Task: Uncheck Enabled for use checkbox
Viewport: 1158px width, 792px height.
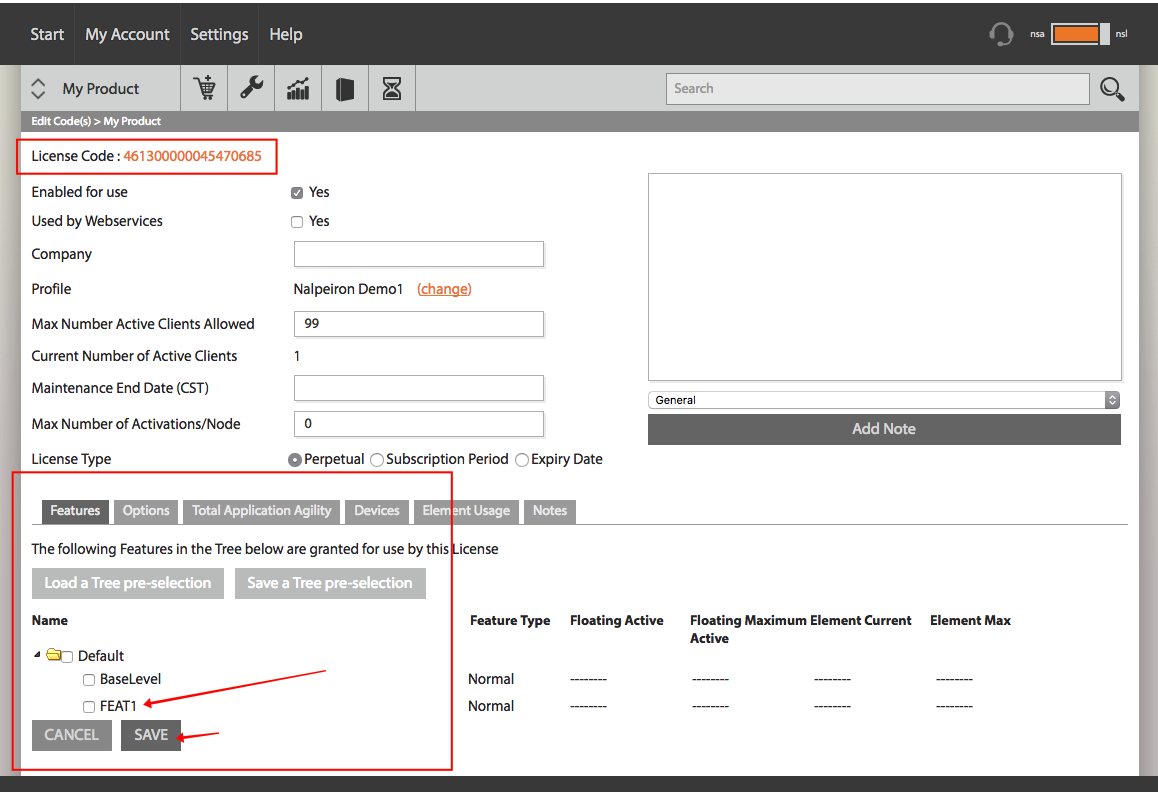Action: [297, 193]
